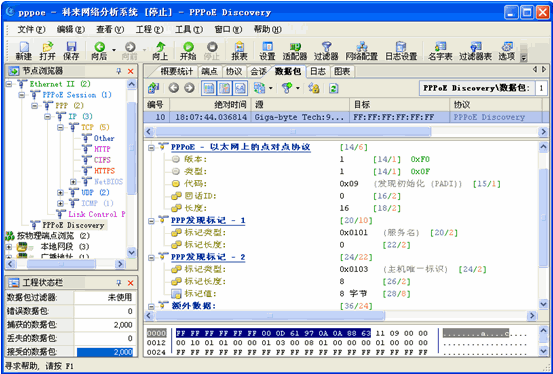The width and height of the screenshot is (553, 374).
Task: Open the 工具 menu
Action: pos(189,30)
